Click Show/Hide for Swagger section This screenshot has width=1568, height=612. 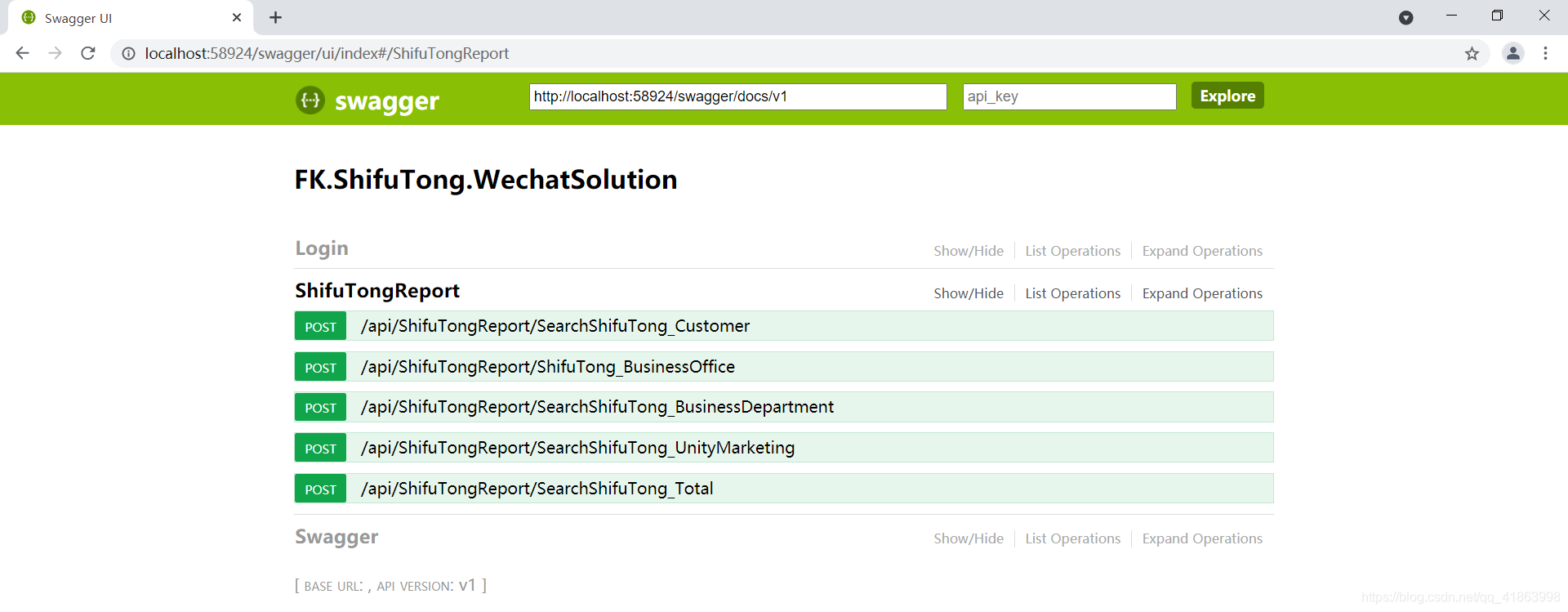pyautogui.click(x=969, y=538)
